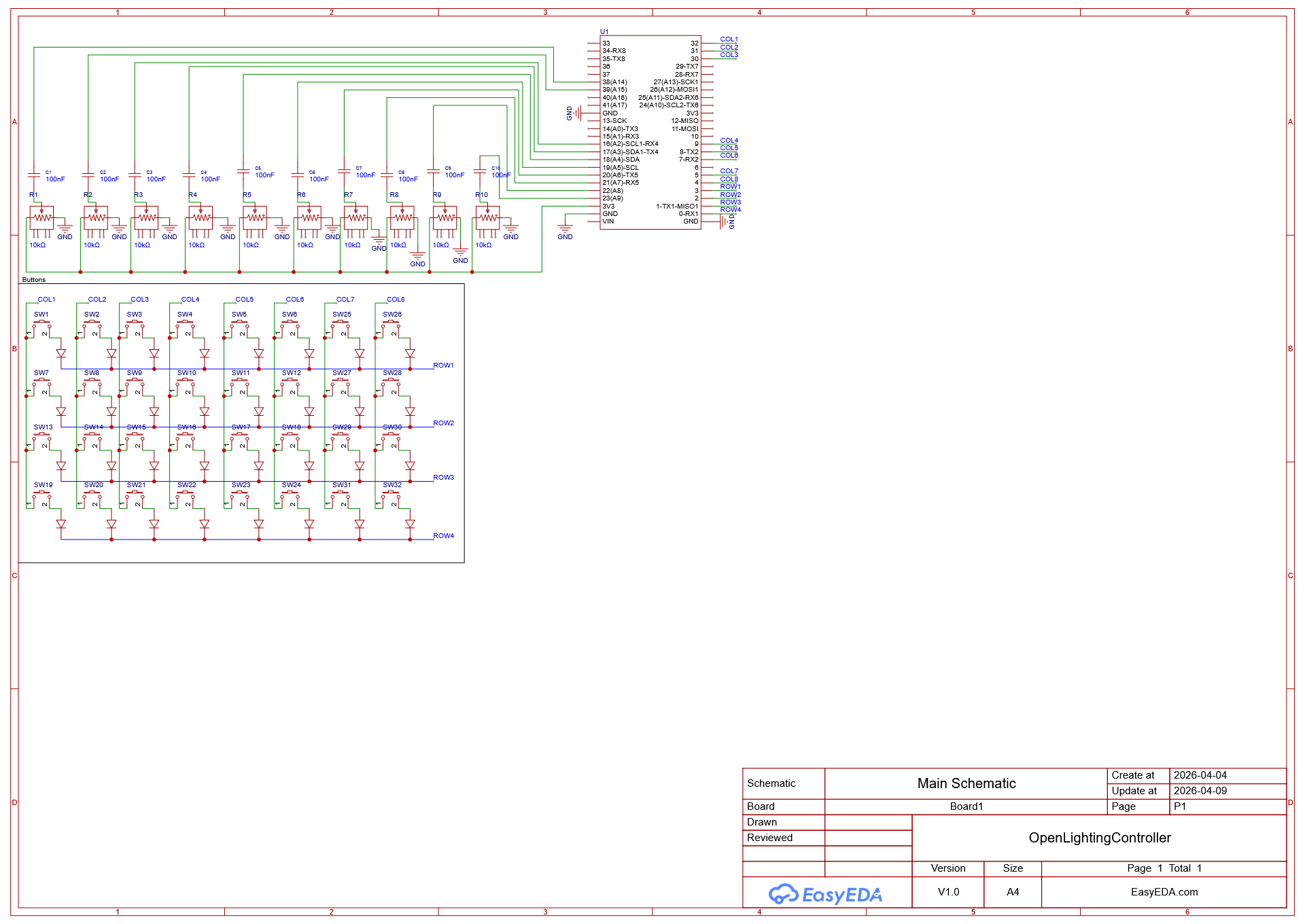Click the SW26 switch symbol
The height and width of the screenshot is (924, 1305).
click(391, 330)
